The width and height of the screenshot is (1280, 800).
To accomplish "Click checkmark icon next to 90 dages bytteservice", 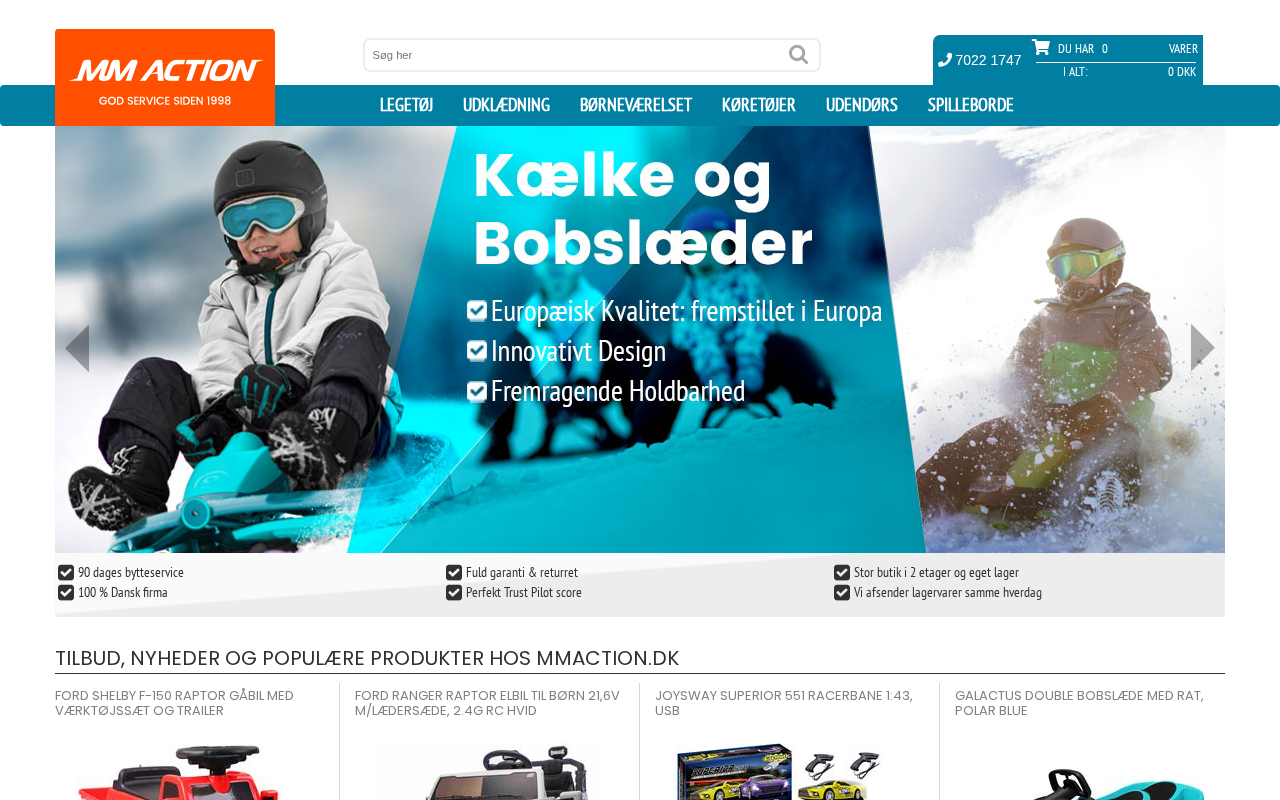I will (x=66, y=573).
